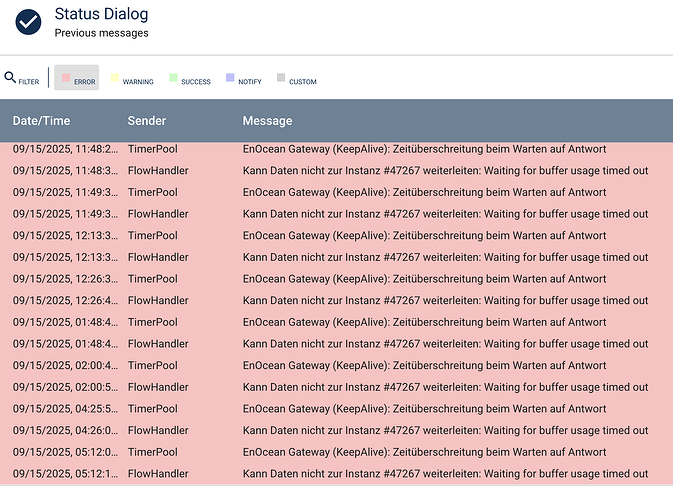Toggle the Error filter
The width and height of the screenshot is (673, 500).
[x=77, y=78]
